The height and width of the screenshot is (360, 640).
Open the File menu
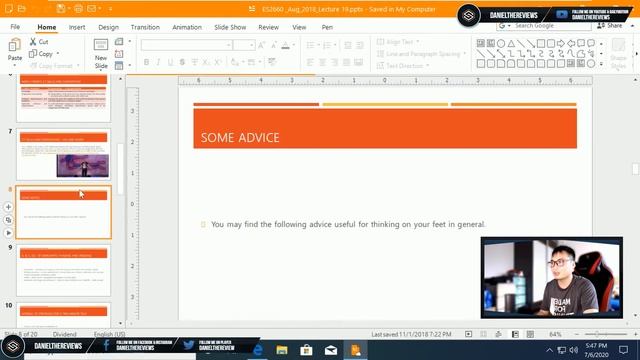click(x=15, y=27)
